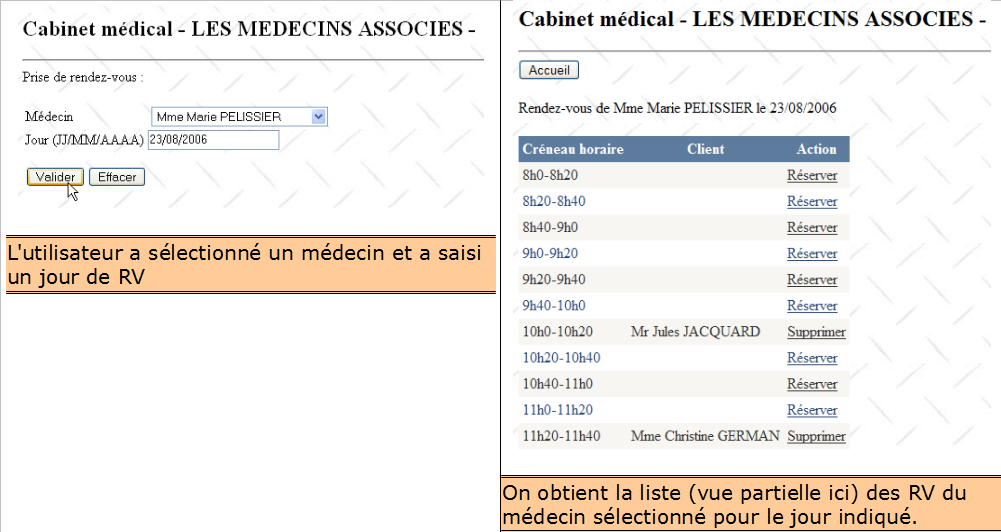Reserve the 9h0-9h20 time slot
Screen dimensions: 1001x532
[812, 254]
